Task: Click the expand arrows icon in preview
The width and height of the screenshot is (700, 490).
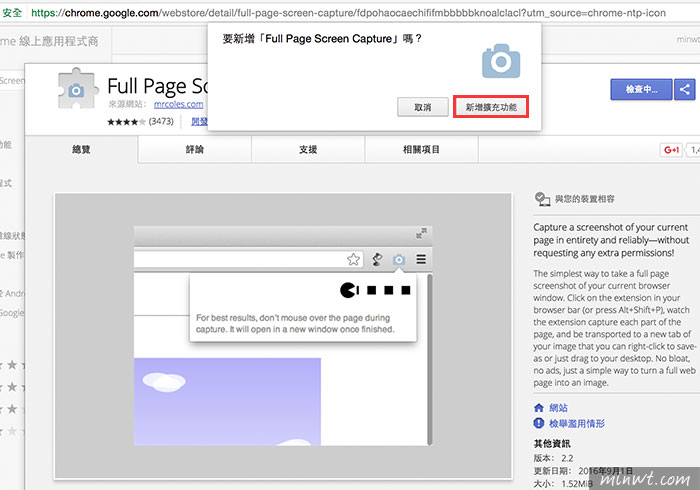Action: (421, 233)
